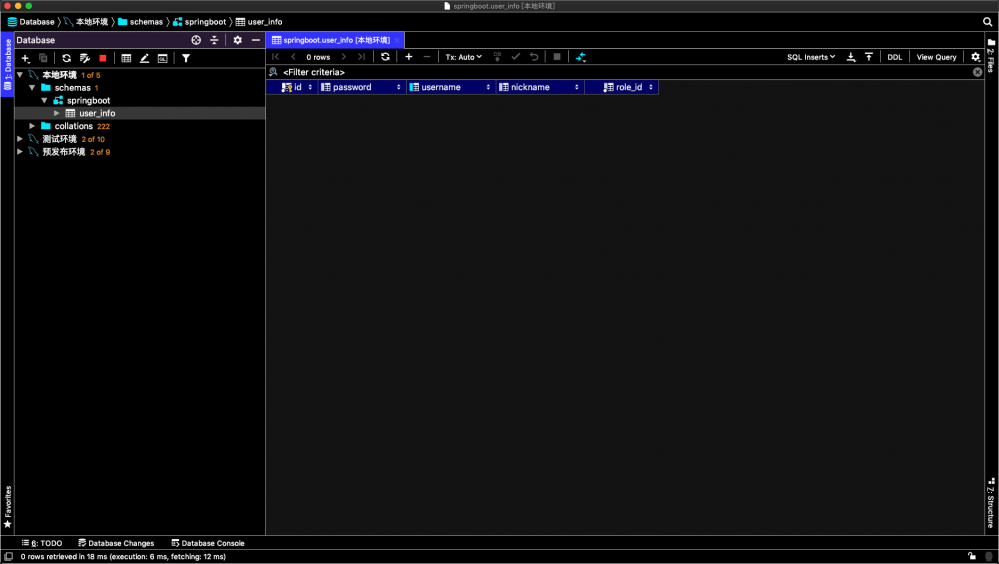The image size is (999, 564).
Task: Open the Z: Structure side tab
Action: (991, 503)
